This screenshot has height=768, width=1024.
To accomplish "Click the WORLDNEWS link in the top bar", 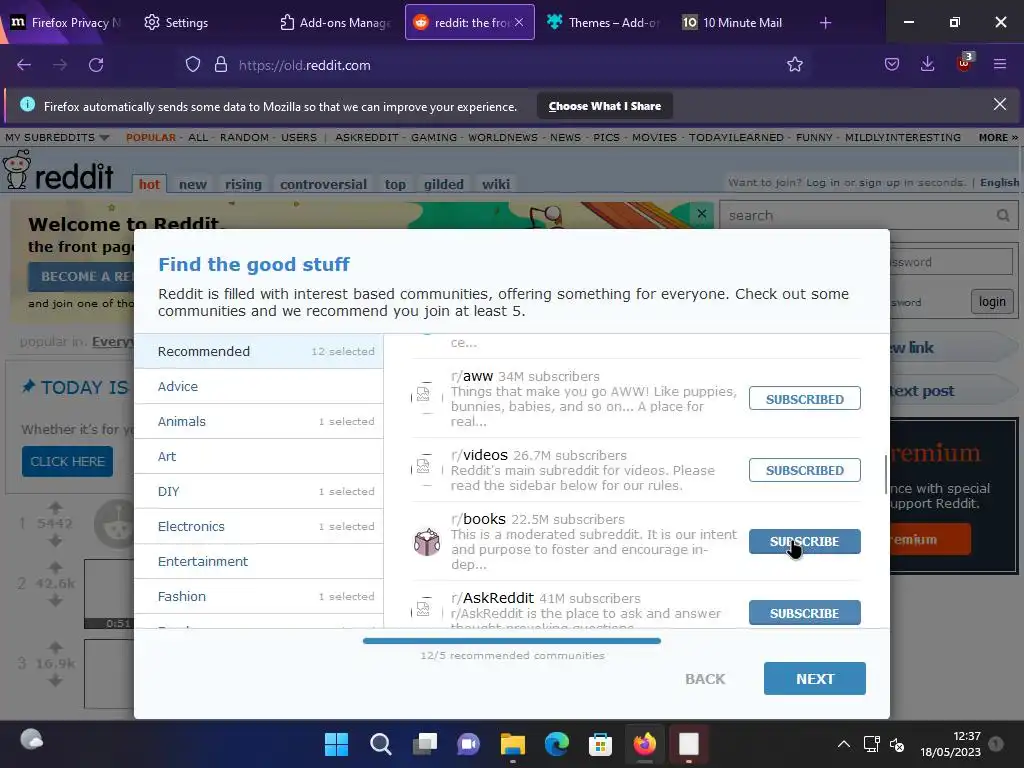I will pos(503,137).
